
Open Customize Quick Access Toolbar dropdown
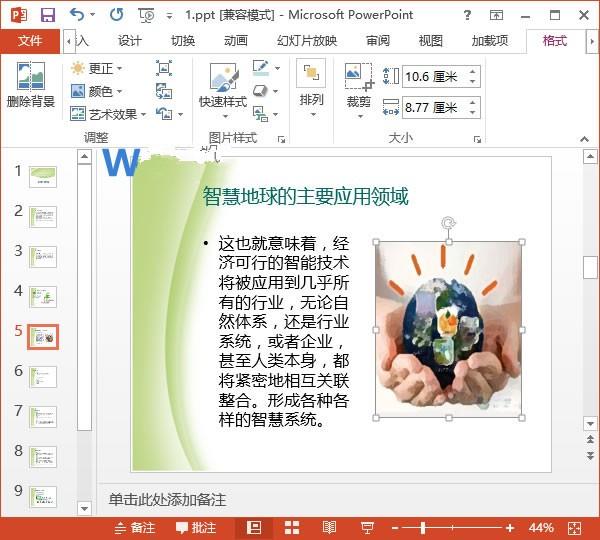pyautogui.click(x=170, y=16)
